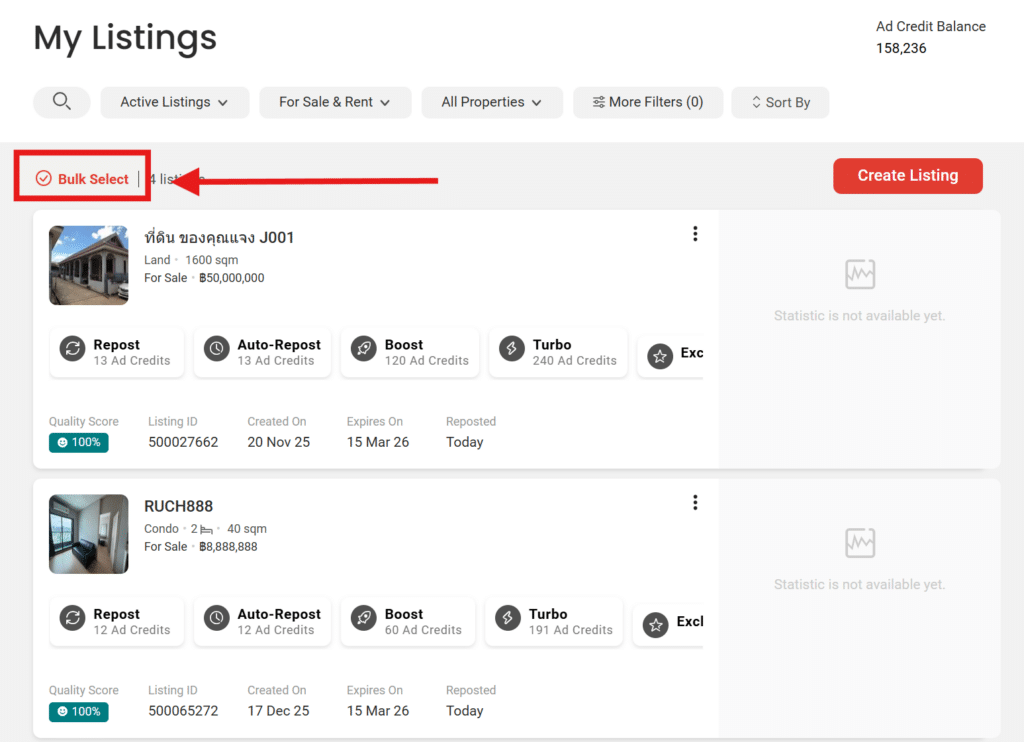
Task: Select Turbo for 191 Ad Credits
Action: coord(554,622)
